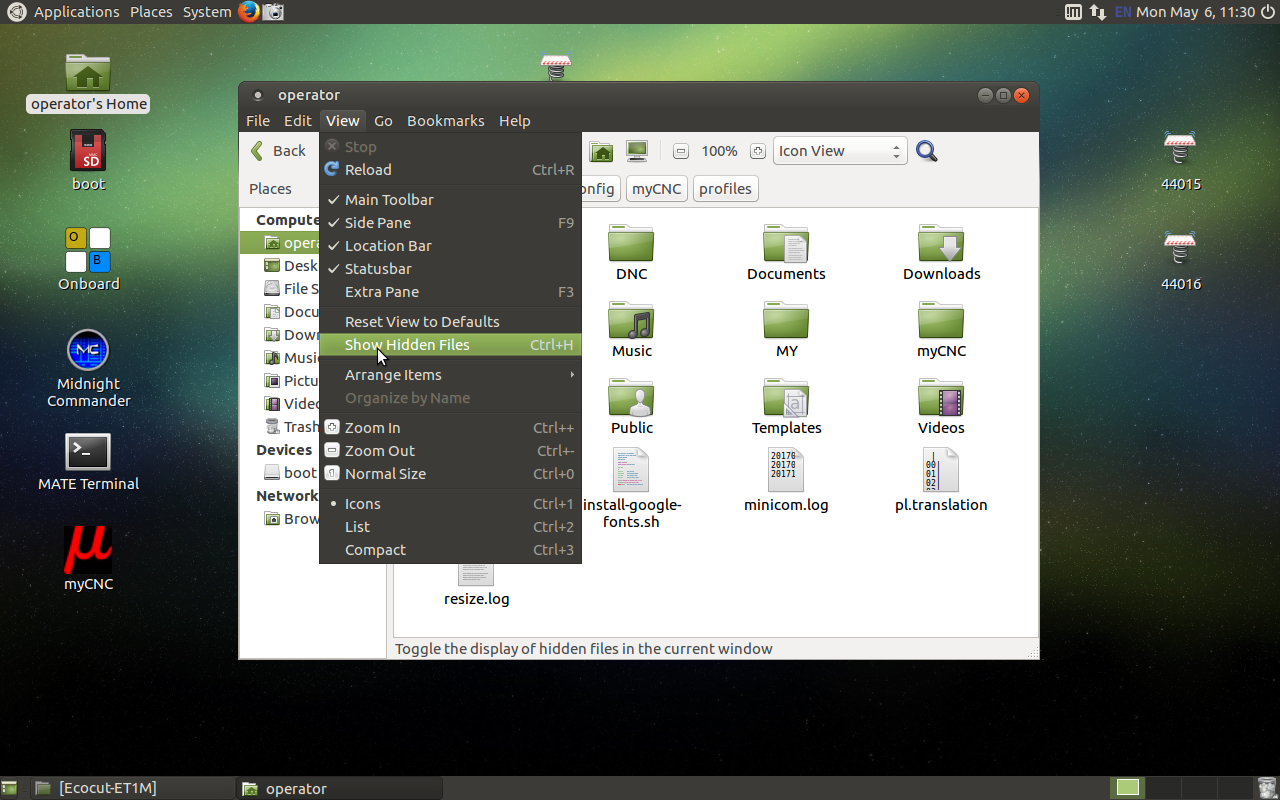Viewport: 1280px width, 800px height.
Task: Toggle Side Pane visibility
Action: pos(378,223)
